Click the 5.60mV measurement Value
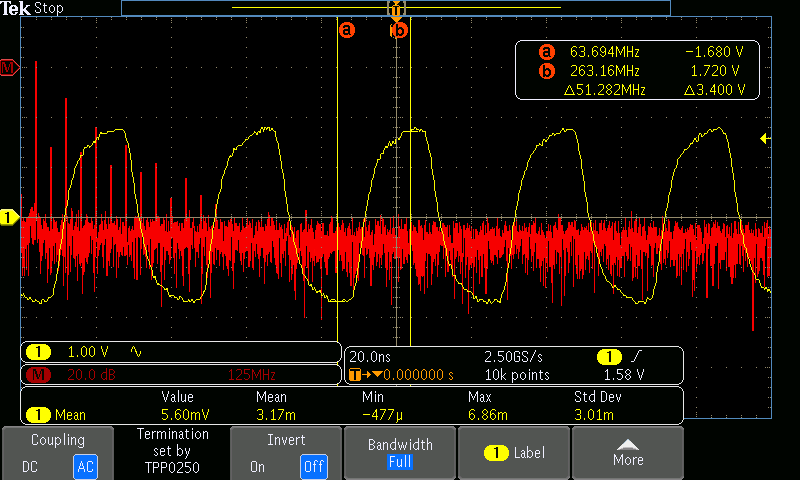800x480 pixels. tap(185, 415)
